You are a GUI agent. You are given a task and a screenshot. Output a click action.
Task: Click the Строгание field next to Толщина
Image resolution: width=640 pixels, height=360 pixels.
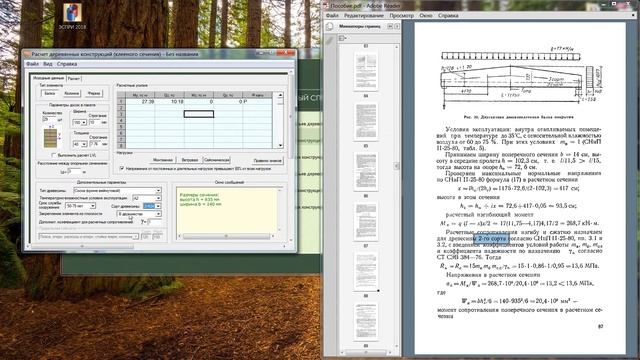click(94, 144)
